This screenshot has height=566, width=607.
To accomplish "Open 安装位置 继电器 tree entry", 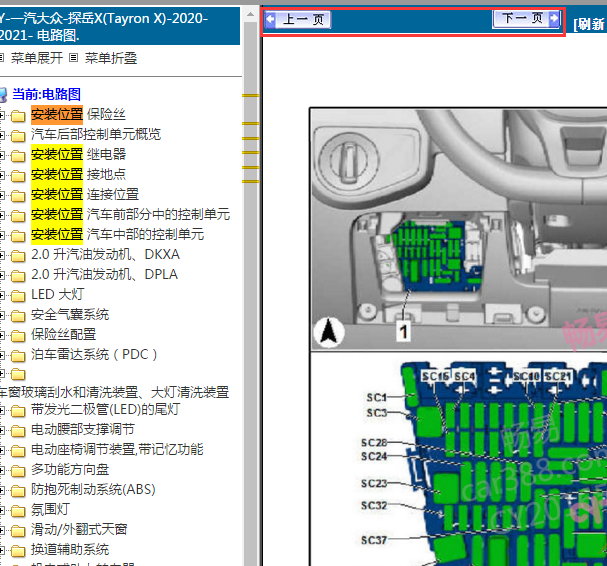I will point(78,154).
